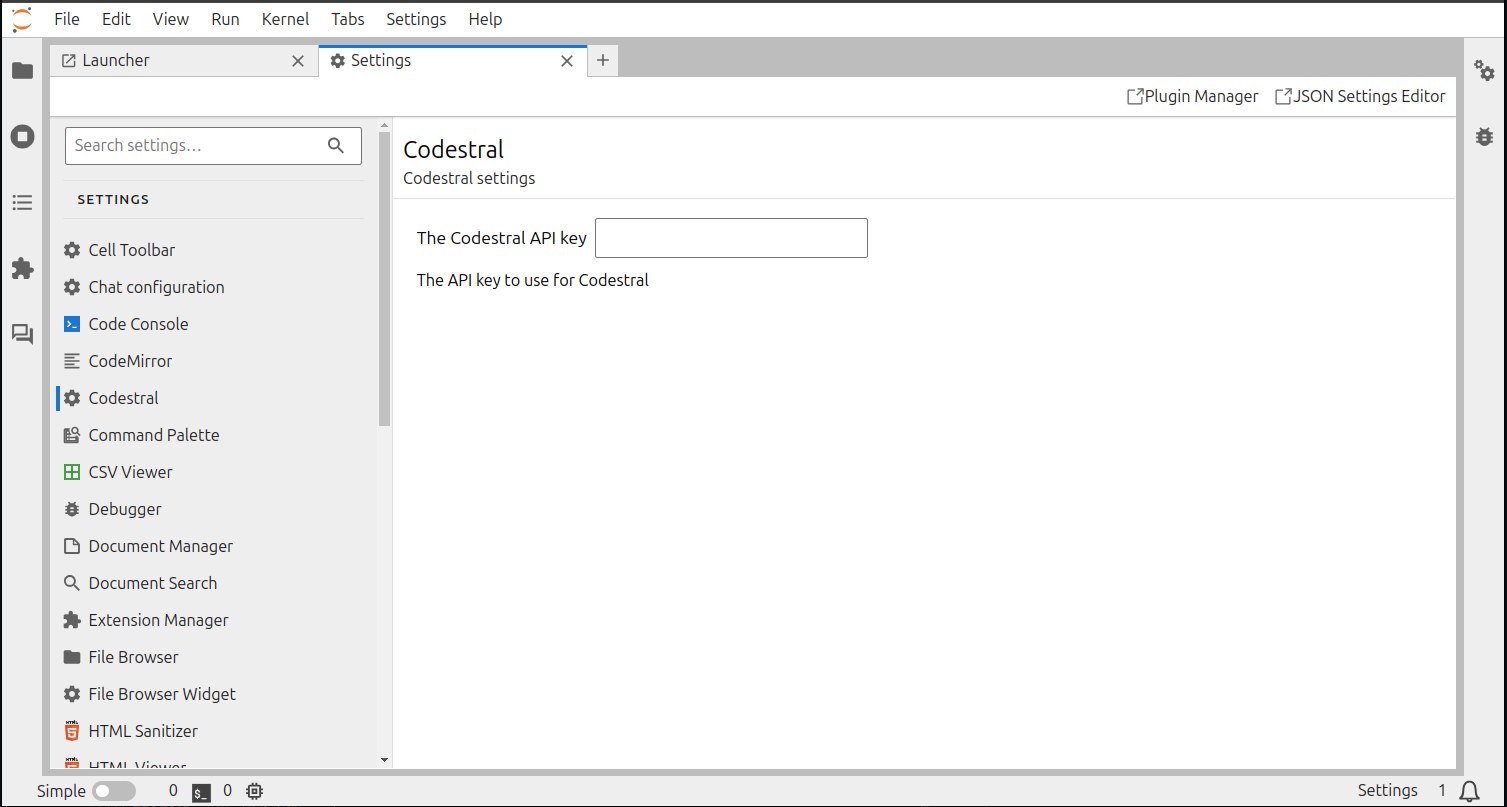
Task: Open the Tabs menu
Action: coord(348,19)
